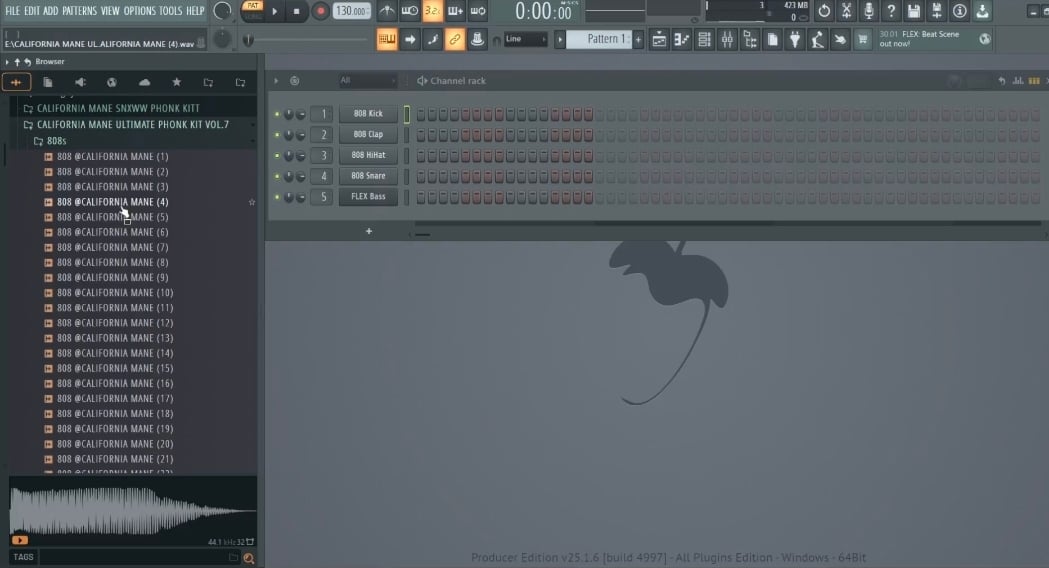
Task: Open the OPTIONS menu
Action: click(139, 11)
